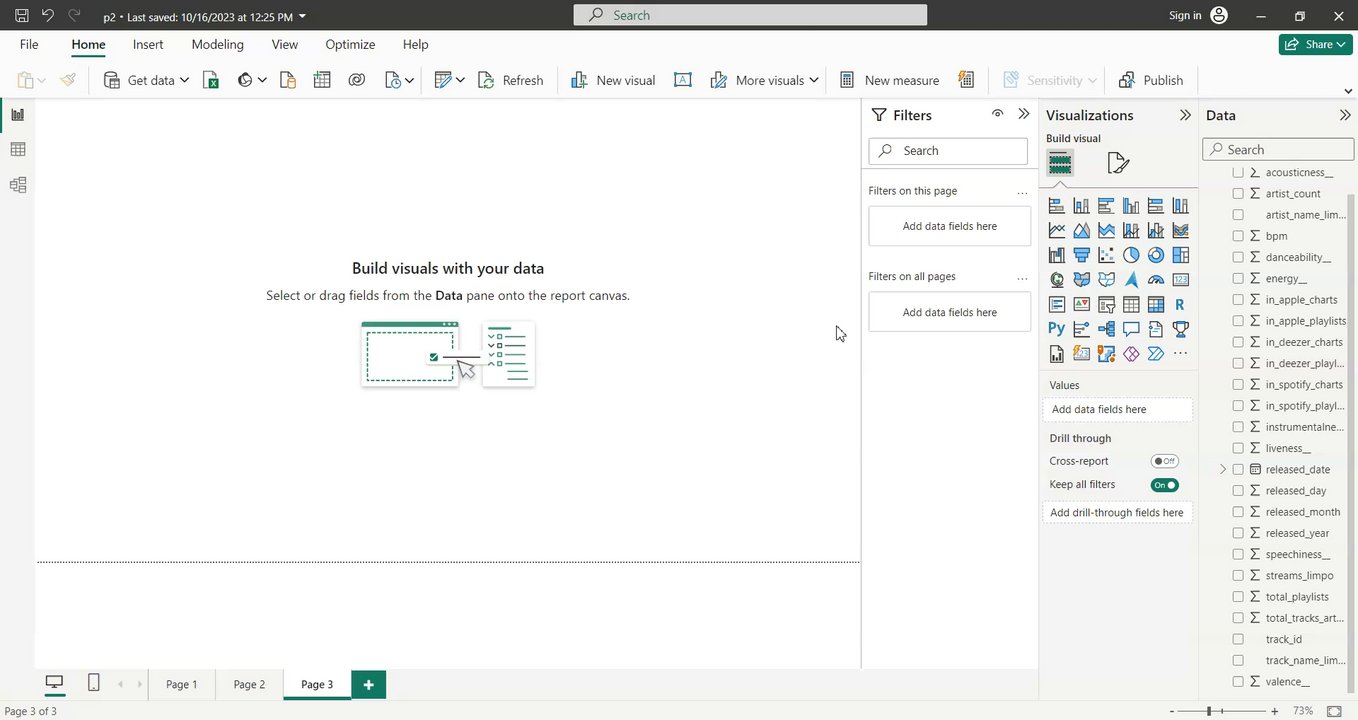Switch to the Modeling ribbon tab
The height and width of the screenshot is (720, 1358).
pos(217,44)
